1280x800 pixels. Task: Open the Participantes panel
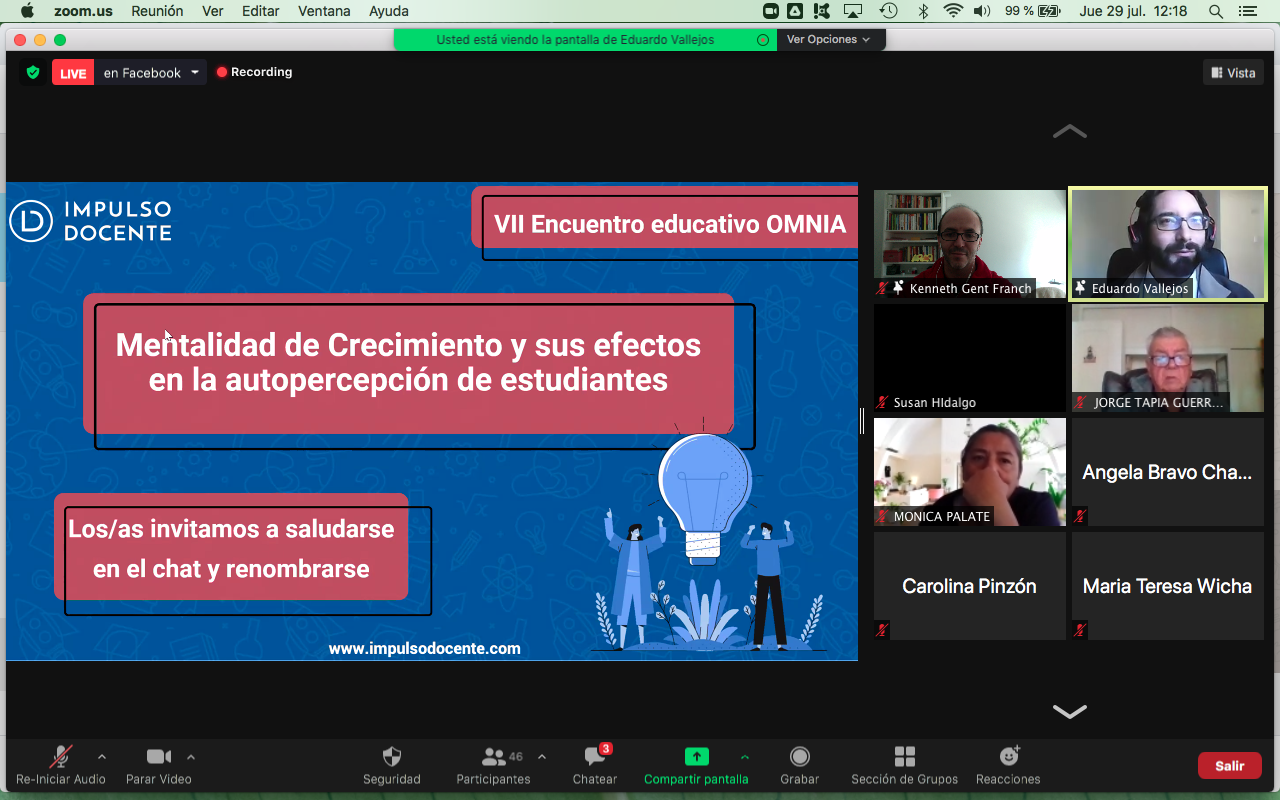pyautogui.click(x=493, y=757)
